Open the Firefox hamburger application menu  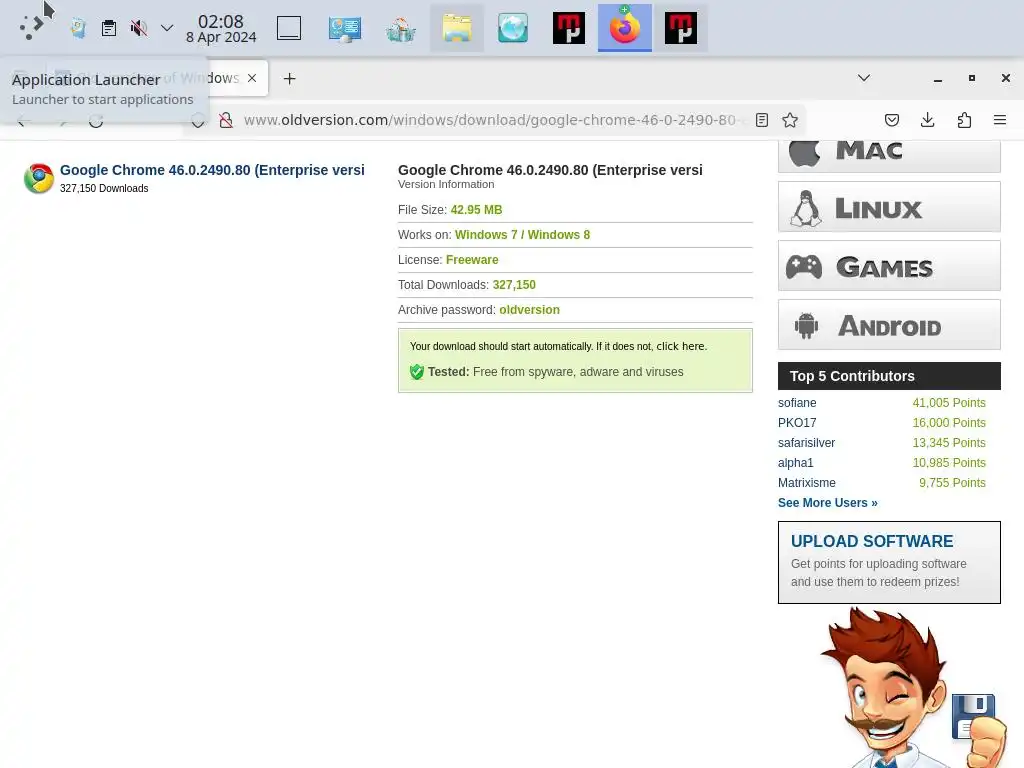[999, 120]
